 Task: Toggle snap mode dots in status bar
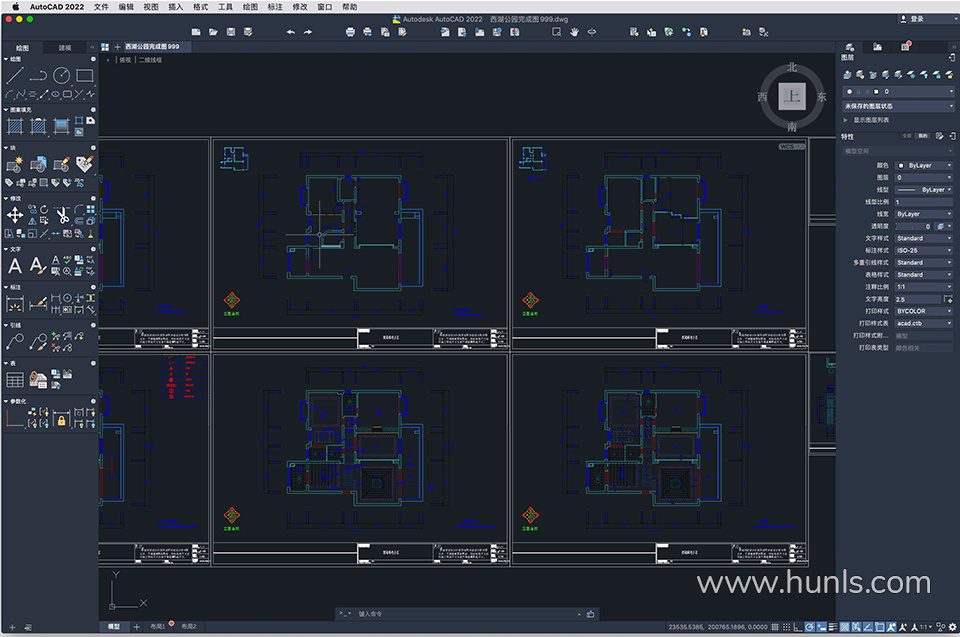(787, 627)
